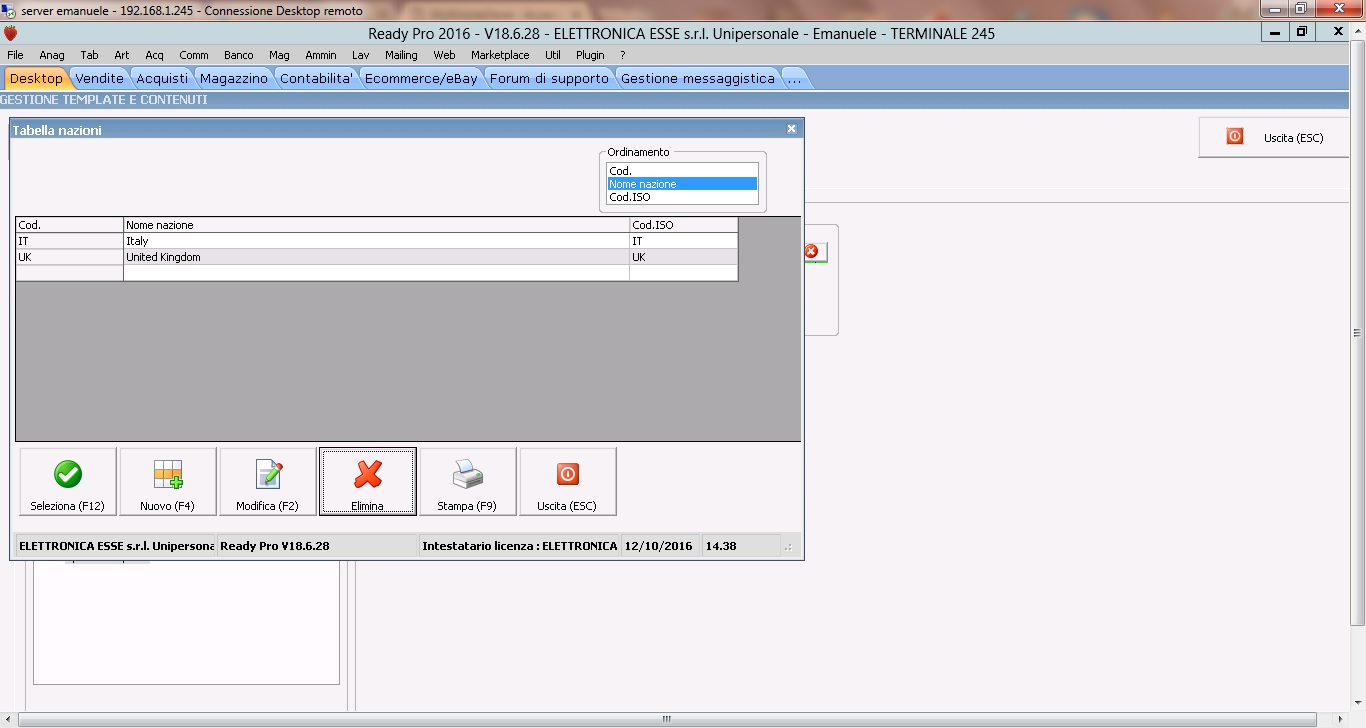Switch to the Vendite tab
The width and height of the screenshot is (1366, 728).
pos(100,78)
